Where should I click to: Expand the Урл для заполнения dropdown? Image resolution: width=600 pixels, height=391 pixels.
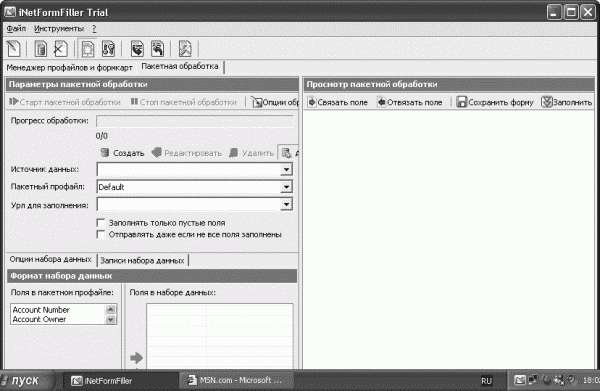tap(286, 204)
